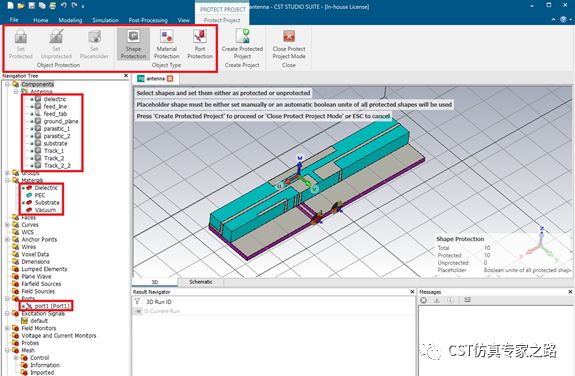Click the Set Placeholder icon
Viewport: 575px width, 376px height.
(x=94, y=37)
